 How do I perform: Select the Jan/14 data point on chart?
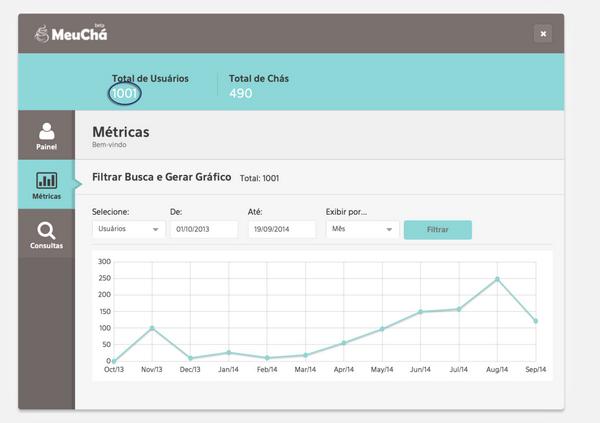pyautogui.click(x=228, y=353)
